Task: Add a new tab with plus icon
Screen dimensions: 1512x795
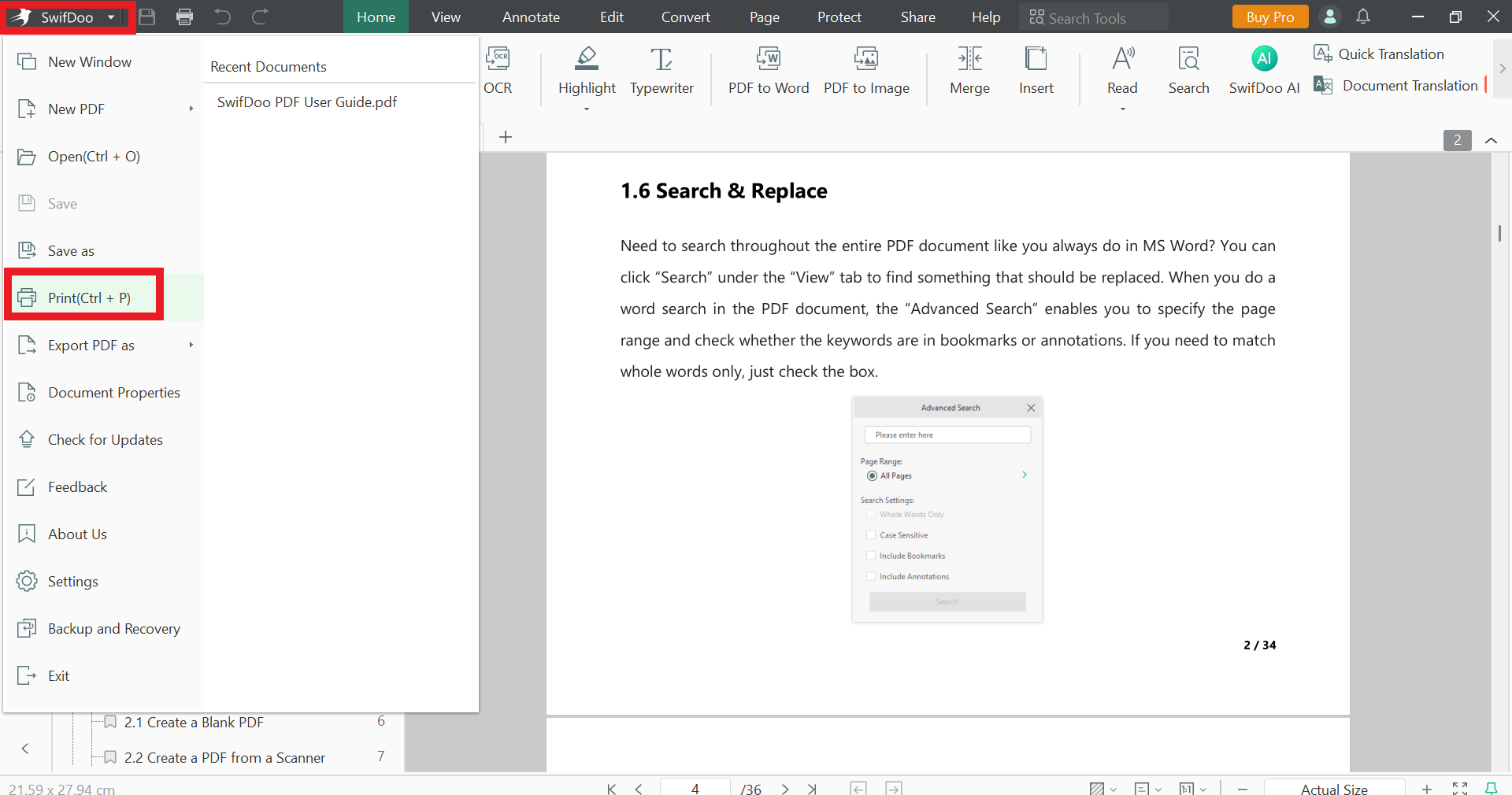Action: click(506, 137)
